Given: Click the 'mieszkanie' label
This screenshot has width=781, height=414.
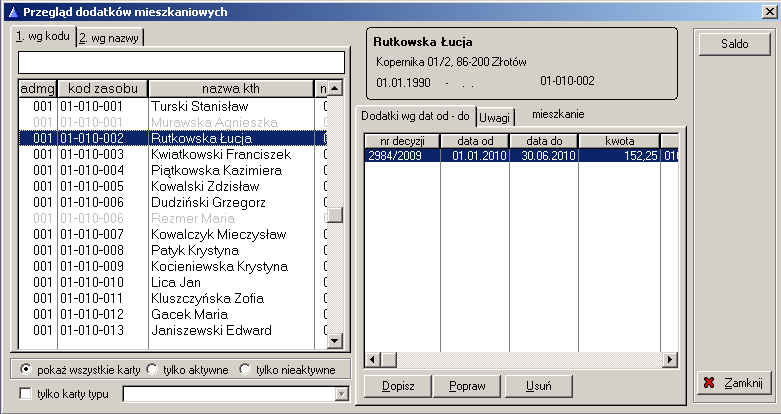Looking at the screenshot, I should [558, 114].
